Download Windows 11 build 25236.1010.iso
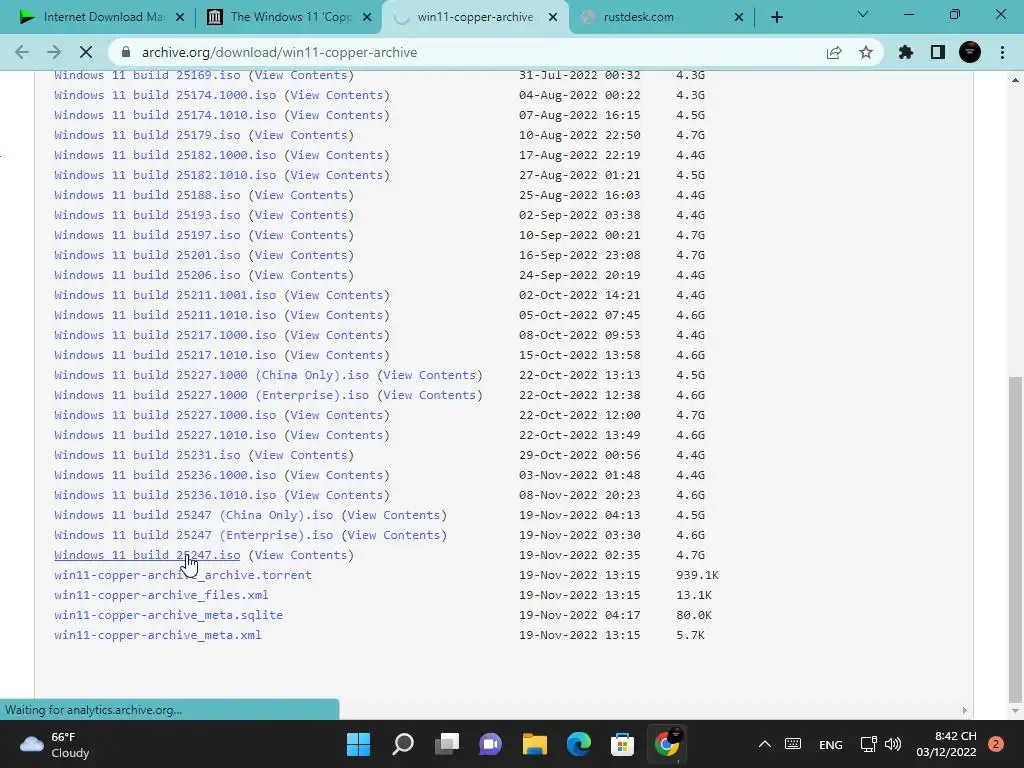Viewport: 1024px width, 768px height. click(x=165, y=495)
